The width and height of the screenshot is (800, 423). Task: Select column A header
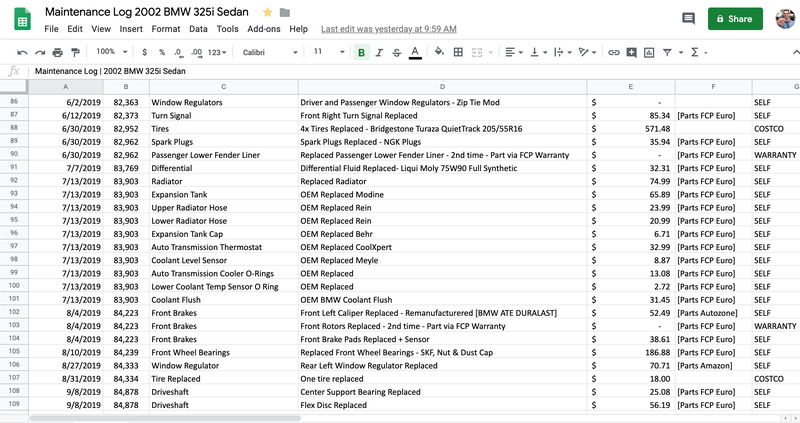click(65, 87)
